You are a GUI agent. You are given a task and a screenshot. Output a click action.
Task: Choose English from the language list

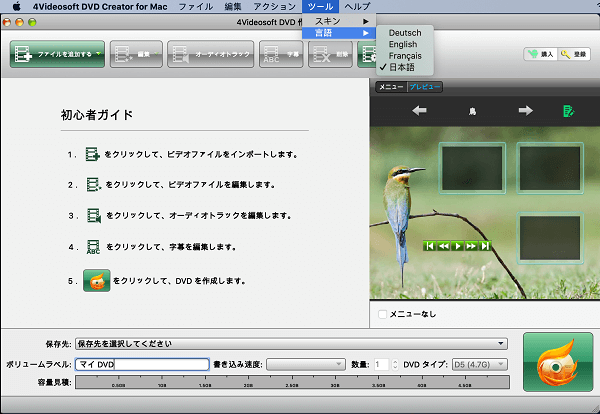coord(404,45)
